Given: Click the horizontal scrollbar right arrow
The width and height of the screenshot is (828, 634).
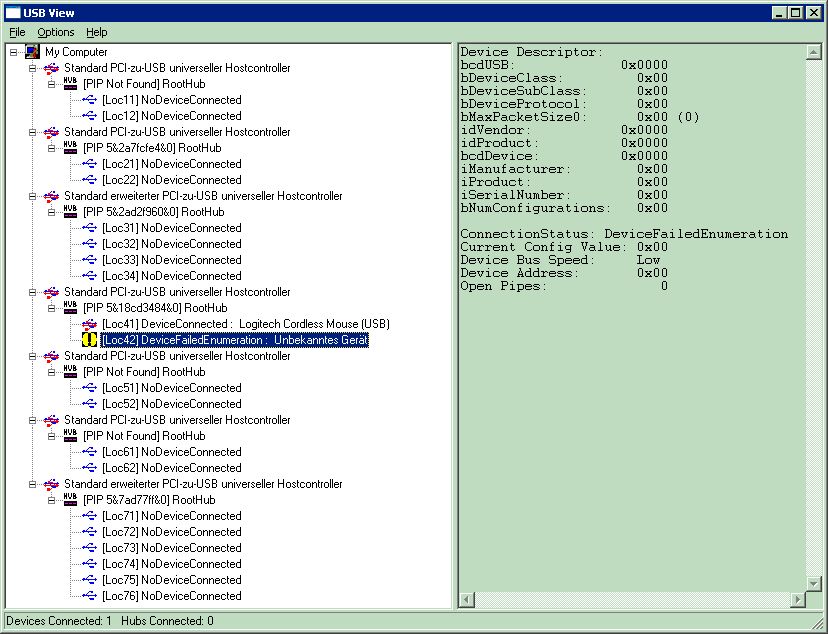Looking at the screenshot, I should [x=797, y=600].
